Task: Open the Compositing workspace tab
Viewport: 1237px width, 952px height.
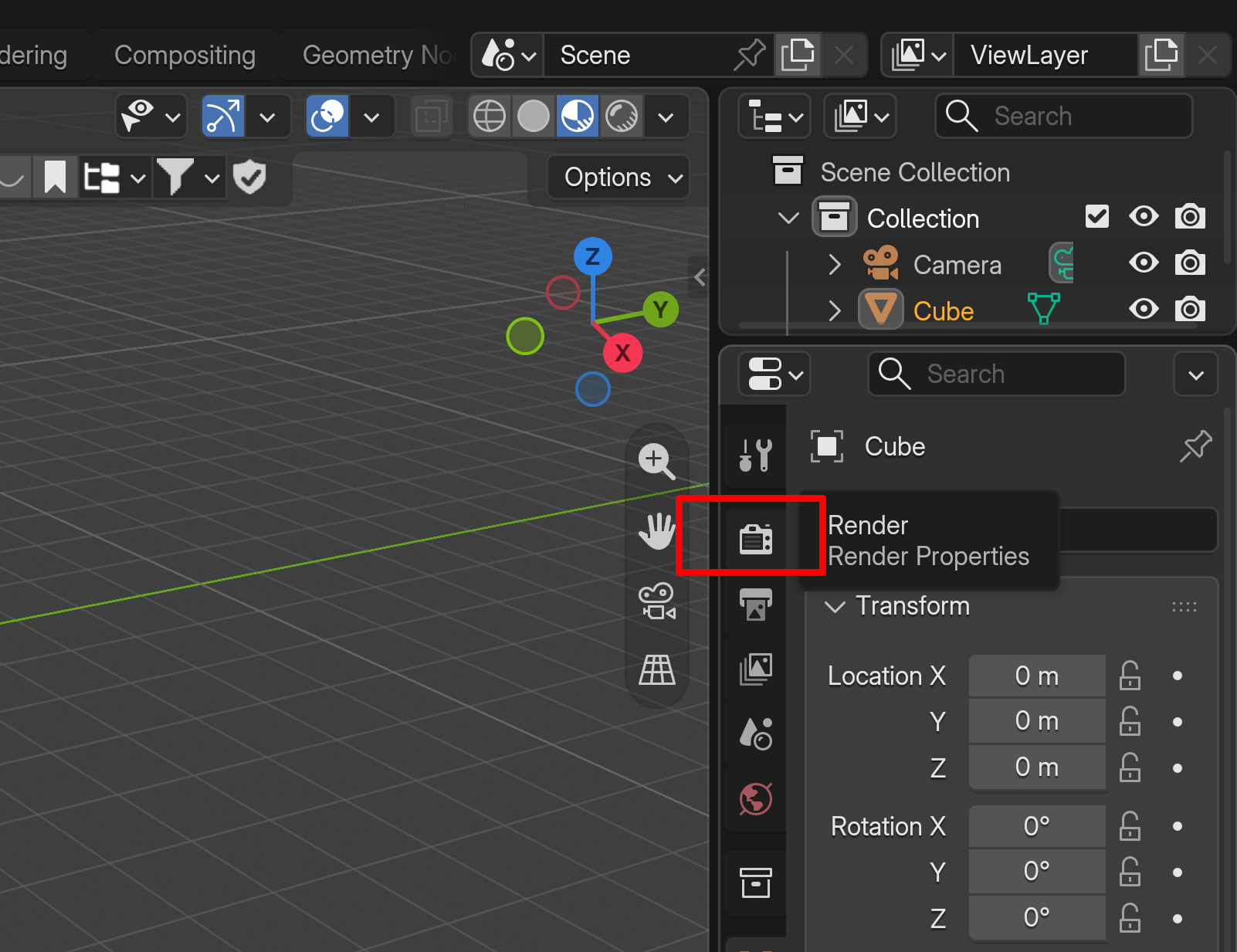Action: [185, 55]
